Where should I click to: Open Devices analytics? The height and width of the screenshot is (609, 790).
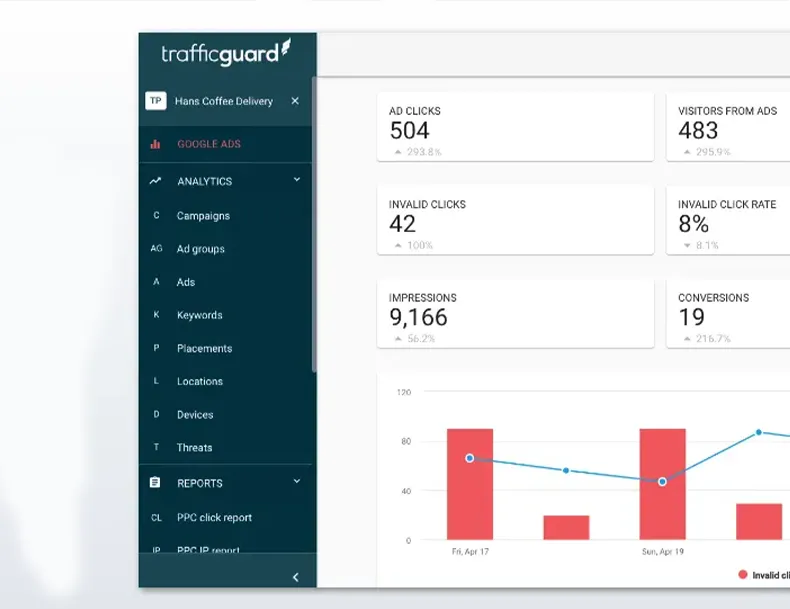coord(195,415)
